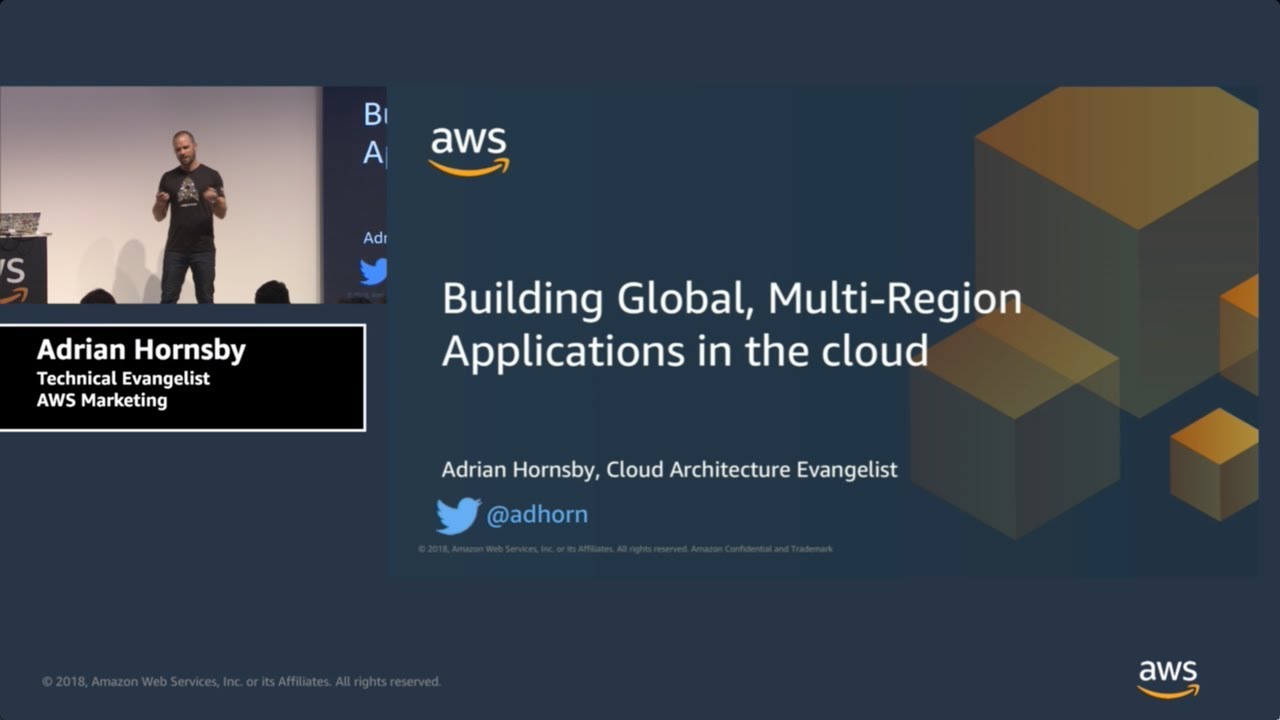The image size is (1280, 720).
Task: Open the @adhorn Twitter handle
Action: 537,515
